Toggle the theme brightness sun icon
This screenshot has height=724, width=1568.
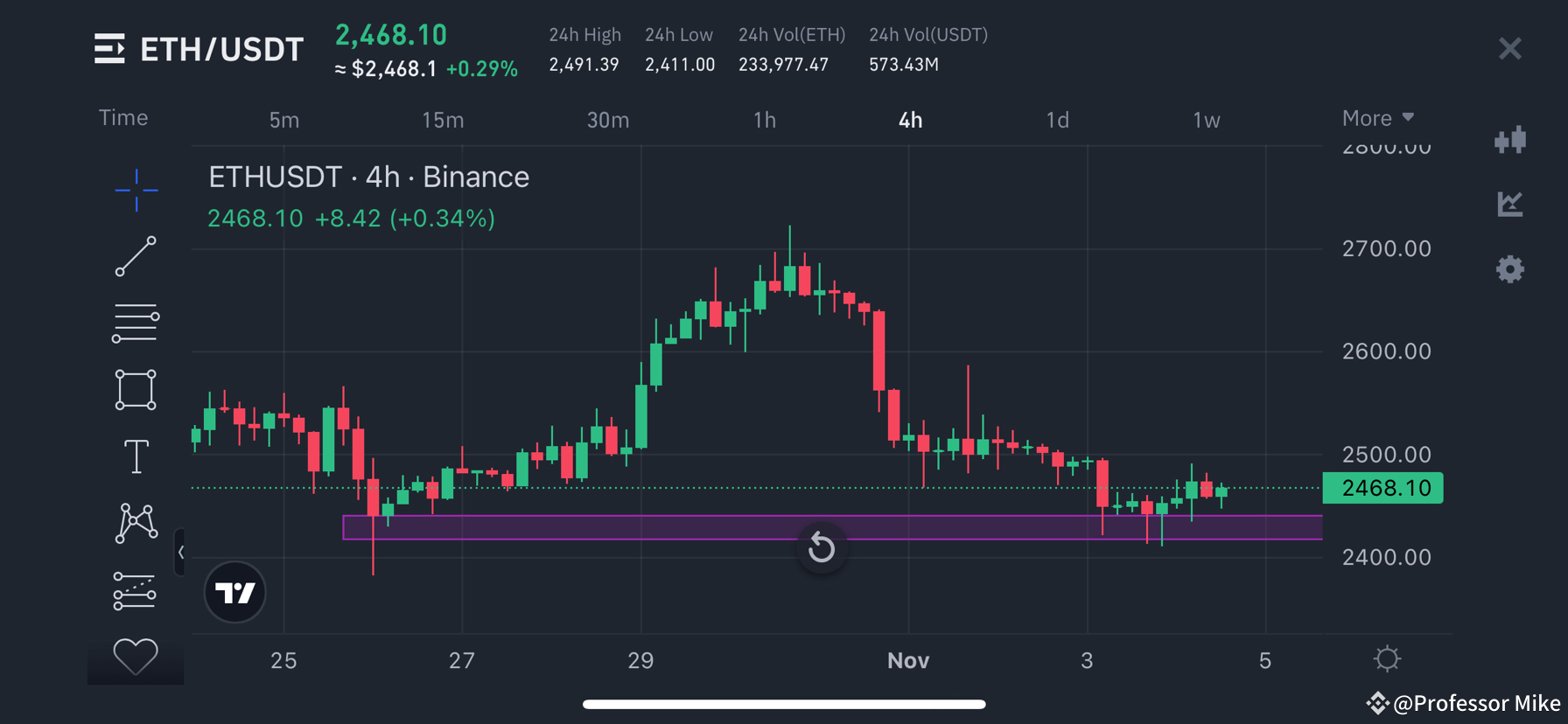[1387, 658]
